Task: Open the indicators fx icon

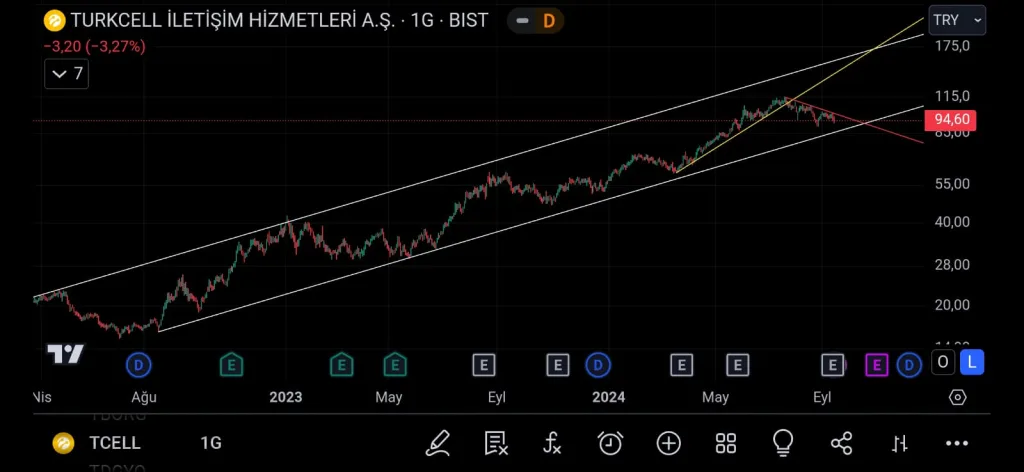Action: coord(552,443)
